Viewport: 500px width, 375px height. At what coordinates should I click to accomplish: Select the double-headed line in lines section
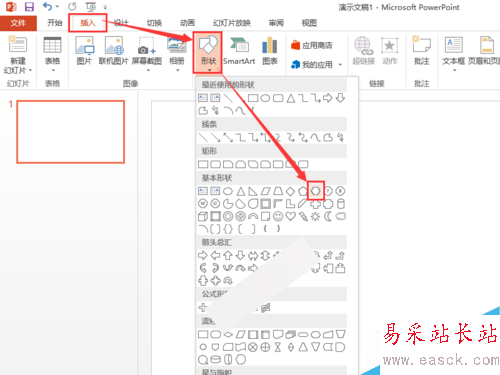coord(228,137)
